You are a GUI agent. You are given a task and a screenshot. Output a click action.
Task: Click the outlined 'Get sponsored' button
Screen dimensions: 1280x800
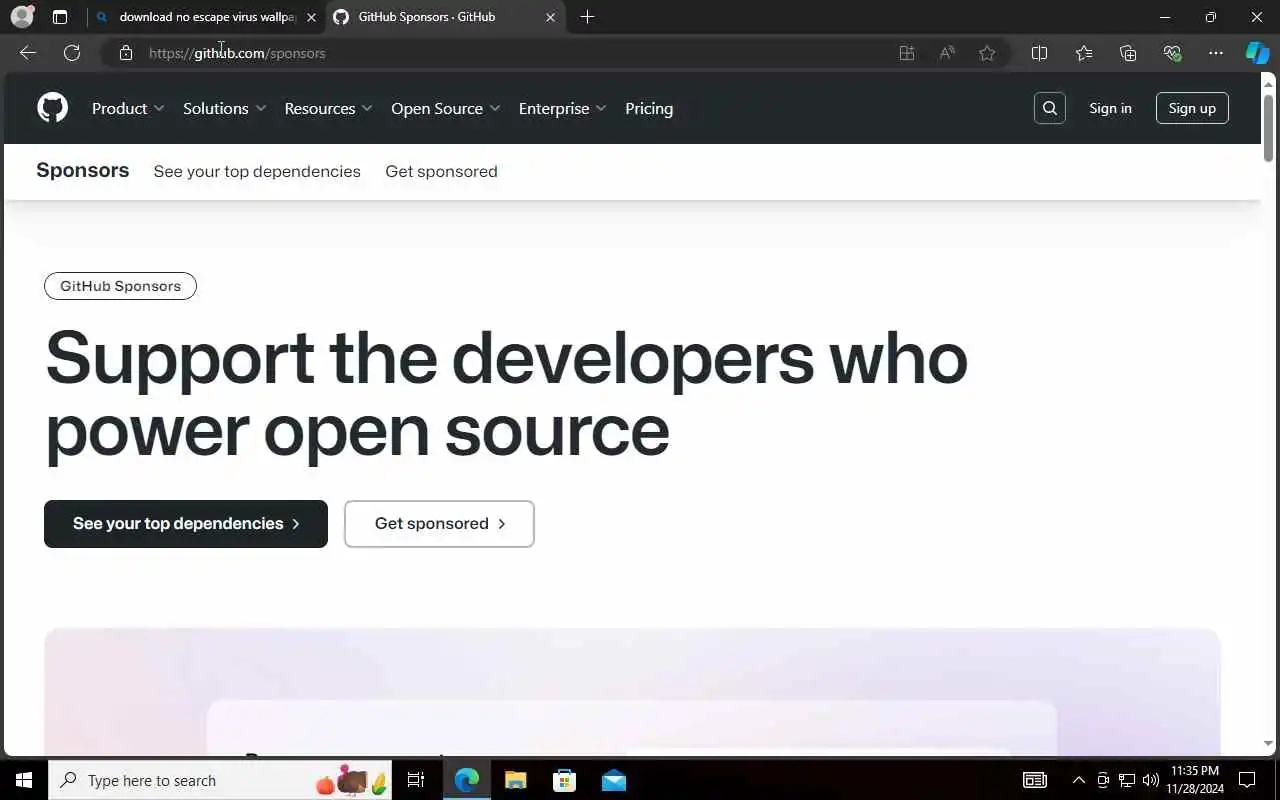tap(439, 524)
